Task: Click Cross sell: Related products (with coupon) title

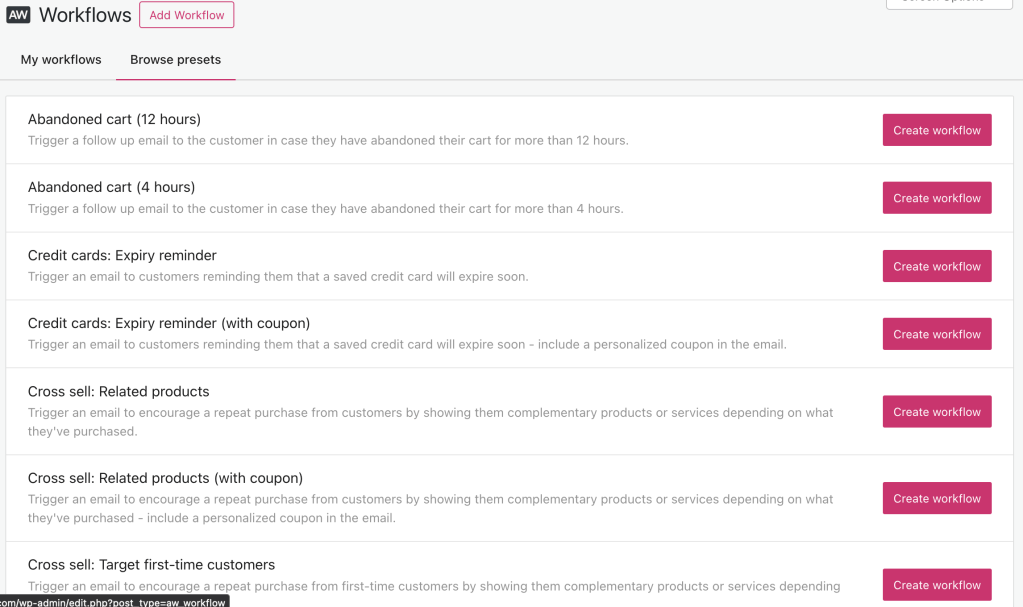Action: [165, 478]
